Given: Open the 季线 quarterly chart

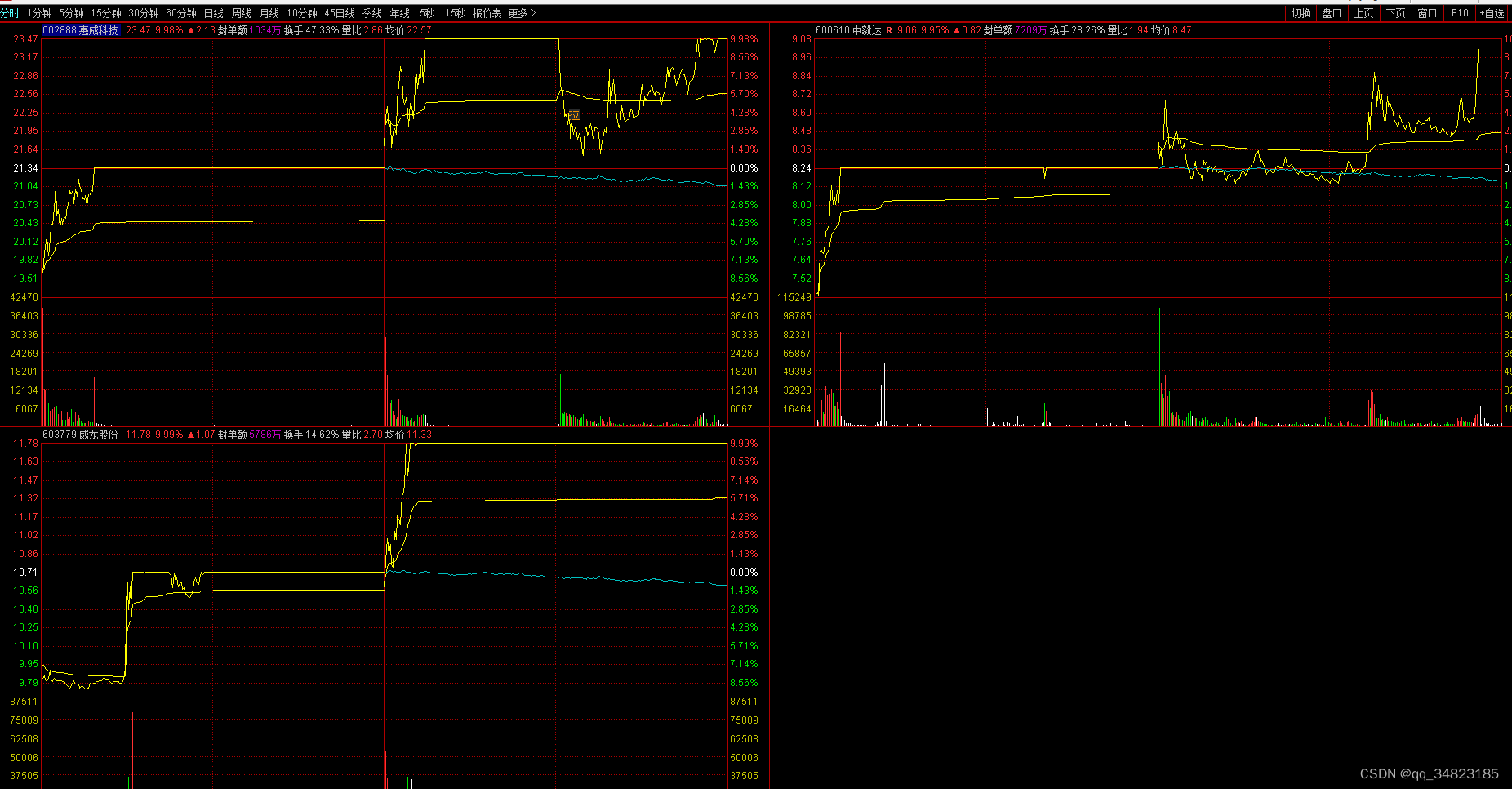Looking at the screenshot, I should pyautogui.click(x=372, y=13).
